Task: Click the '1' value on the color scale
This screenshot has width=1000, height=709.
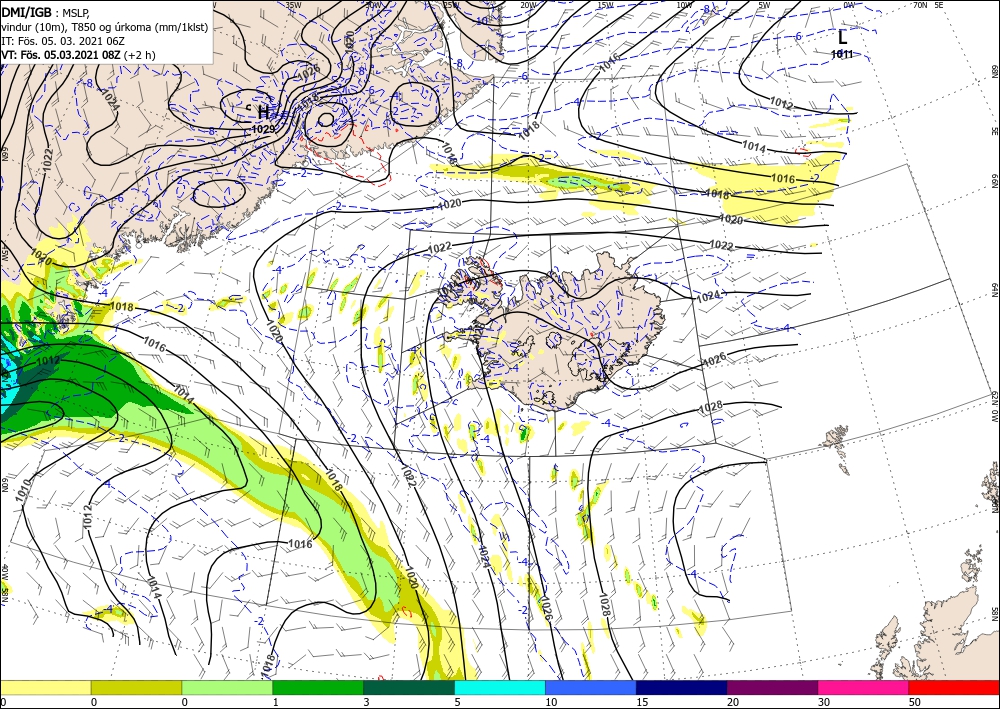Action: click(x=277, y=702)
